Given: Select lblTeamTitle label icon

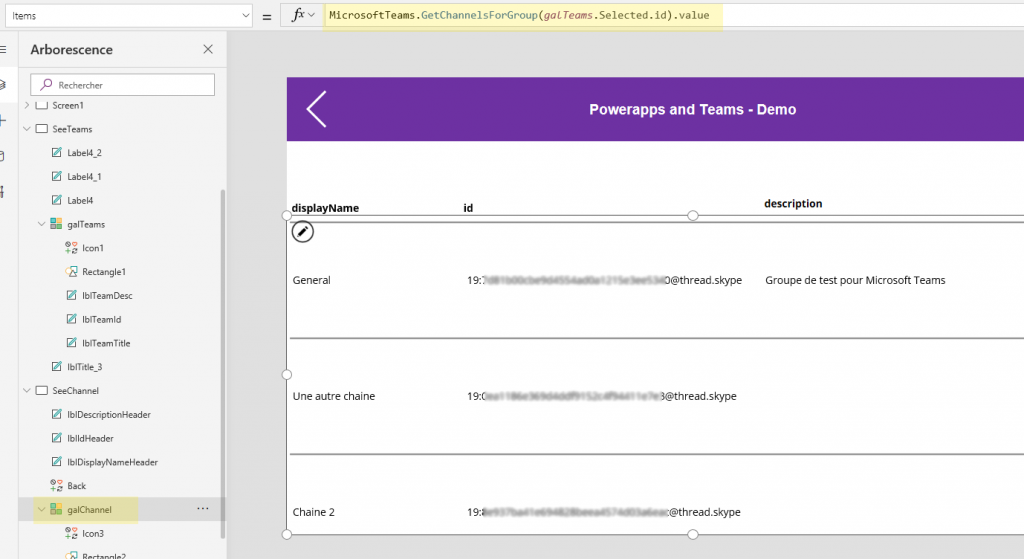Looking at the screenshot, I should pos(72,343).
